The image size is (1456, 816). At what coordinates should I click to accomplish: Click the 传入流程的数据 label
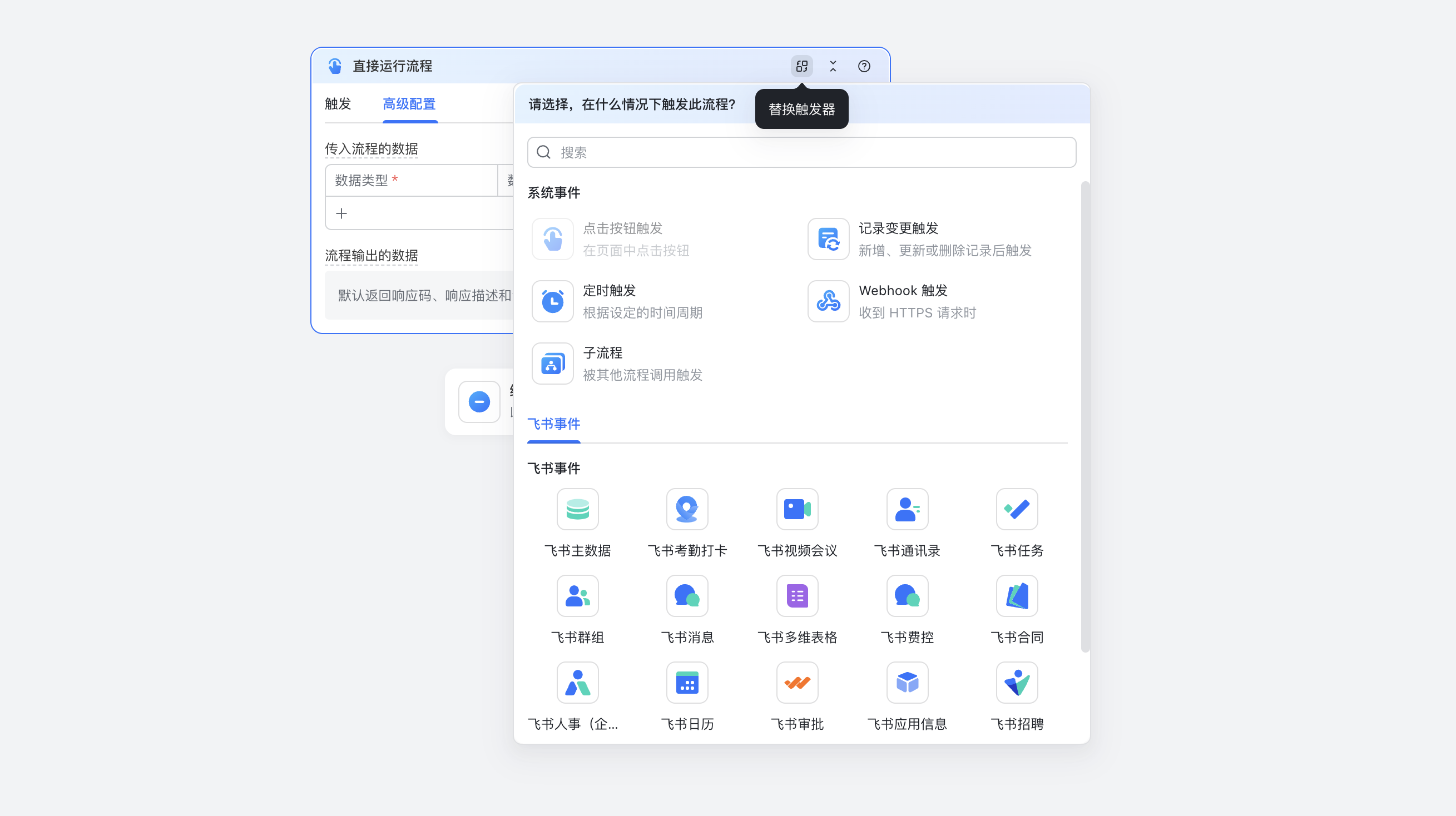(x=371, y=148)
